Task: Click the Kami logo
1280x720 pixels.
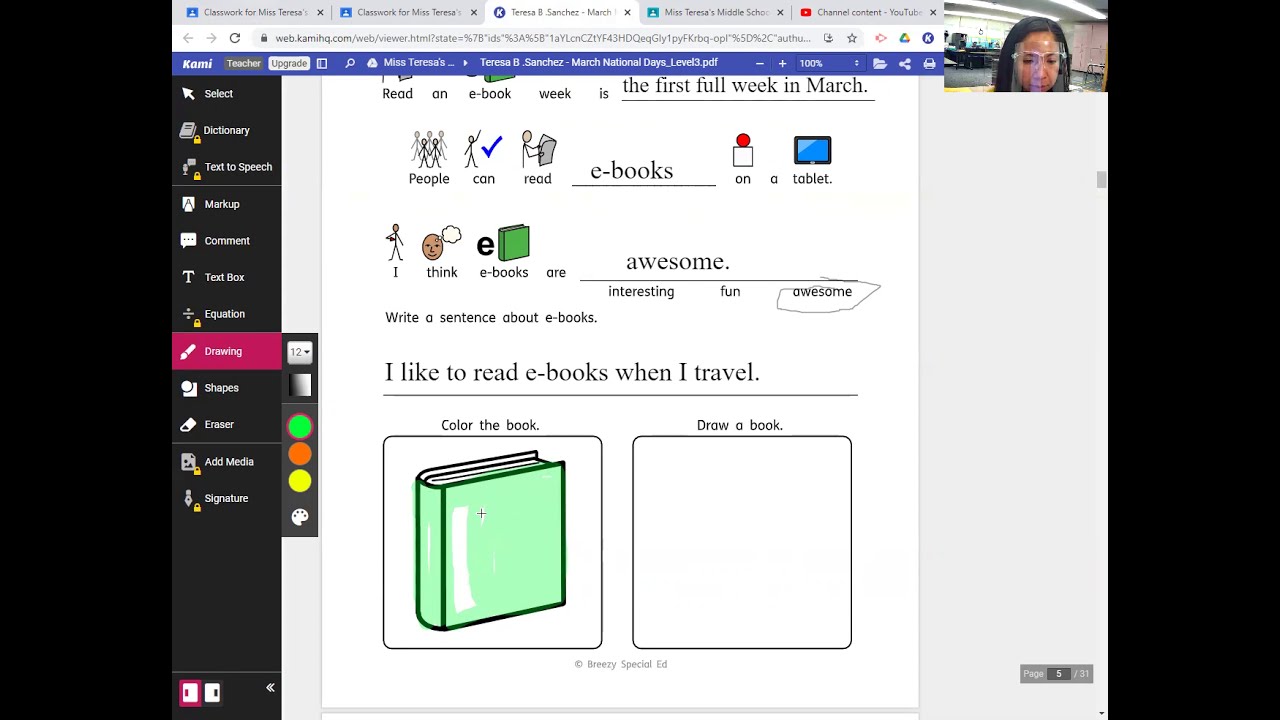Action: [197, 63]
